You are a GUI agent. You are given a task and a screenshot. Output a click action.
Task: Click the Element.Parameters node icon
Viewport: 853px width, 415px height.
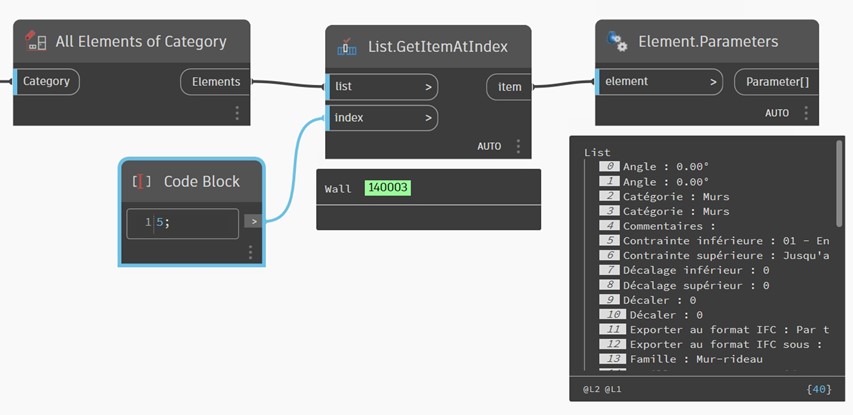617,42
